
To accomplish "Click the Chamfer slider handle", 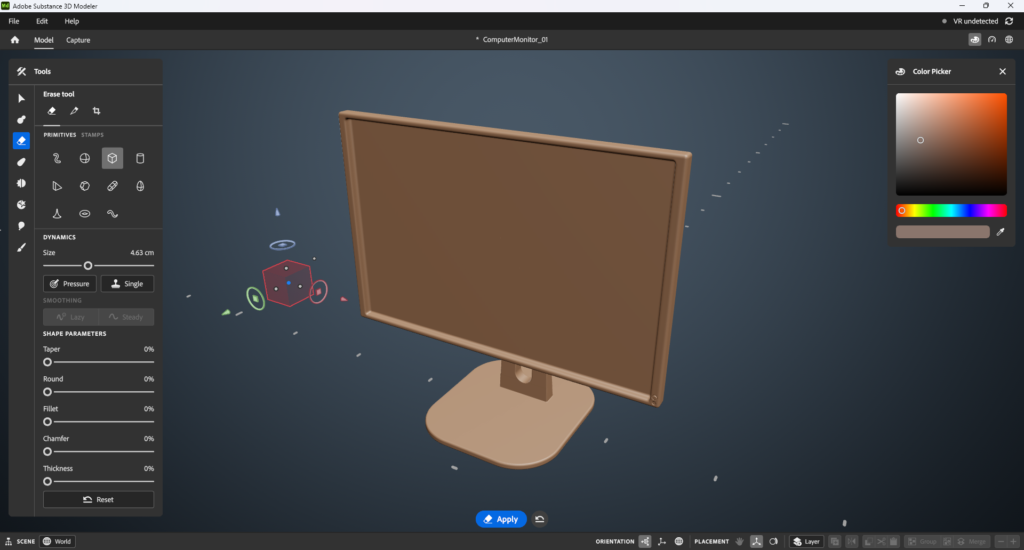I will [47, 451].
